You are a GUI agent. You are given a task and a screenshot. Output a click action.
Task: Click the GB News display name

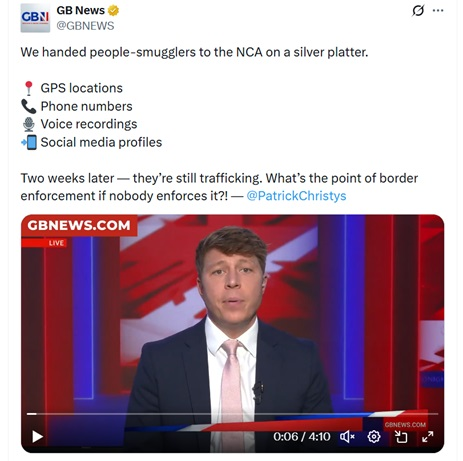coord(81,11)
